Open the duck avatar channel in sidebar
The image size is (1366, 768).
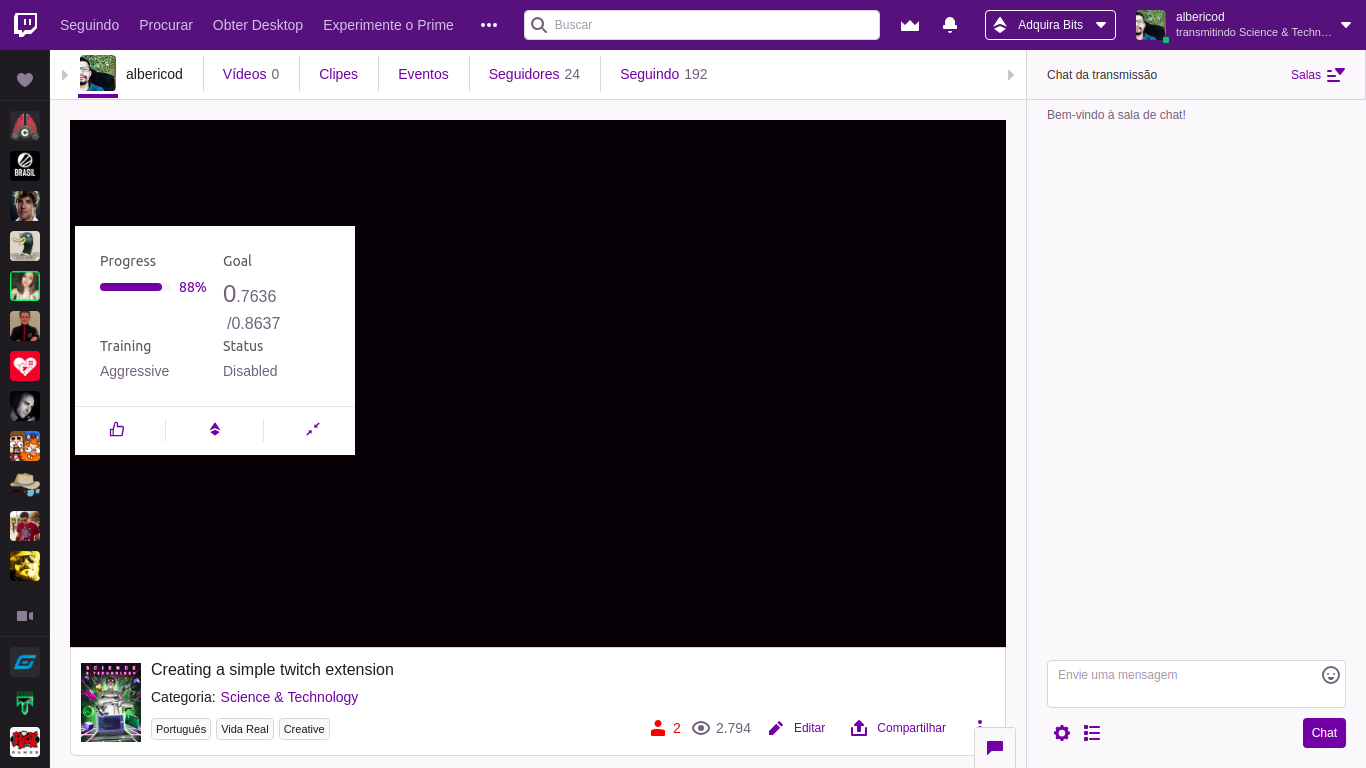coord(25,246)
